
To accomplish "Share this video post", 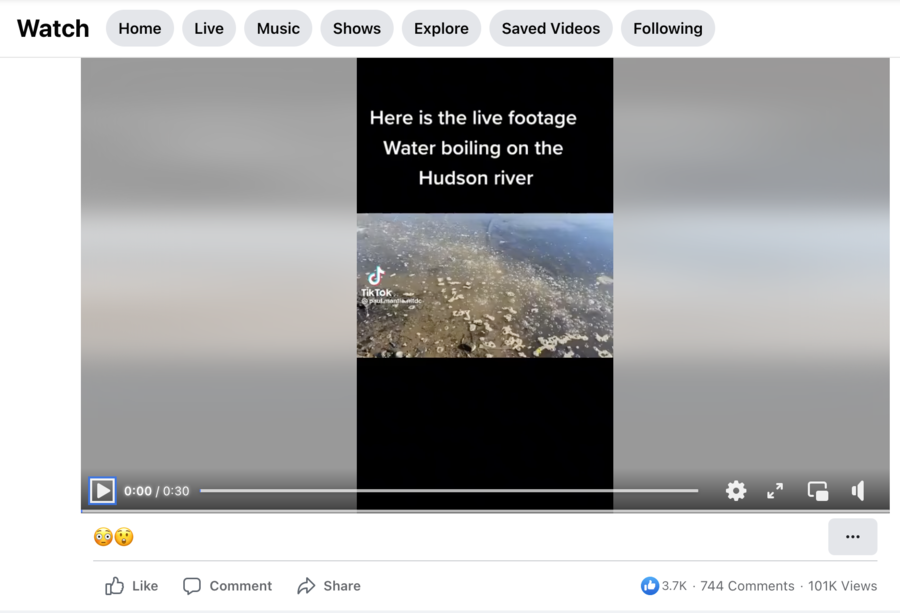I will (329, 586).
